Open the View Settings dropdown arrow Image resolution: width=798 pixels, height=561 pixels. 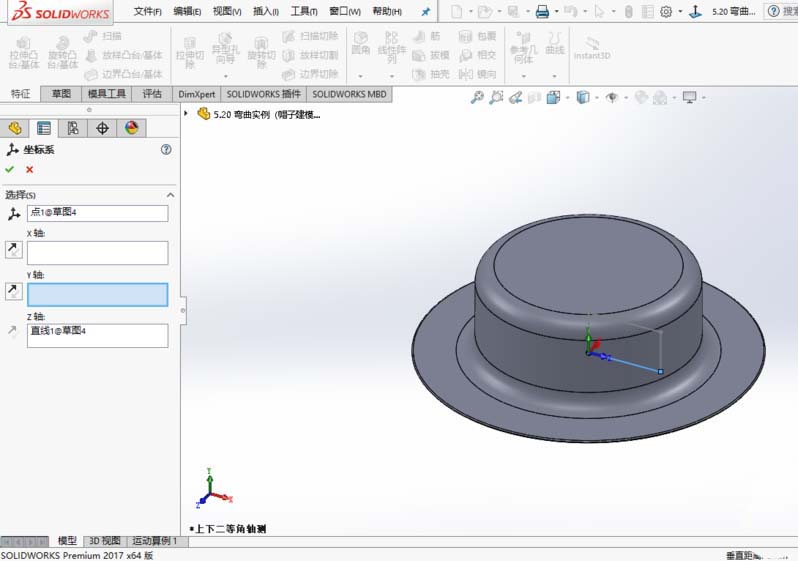[x=703, y=97]
